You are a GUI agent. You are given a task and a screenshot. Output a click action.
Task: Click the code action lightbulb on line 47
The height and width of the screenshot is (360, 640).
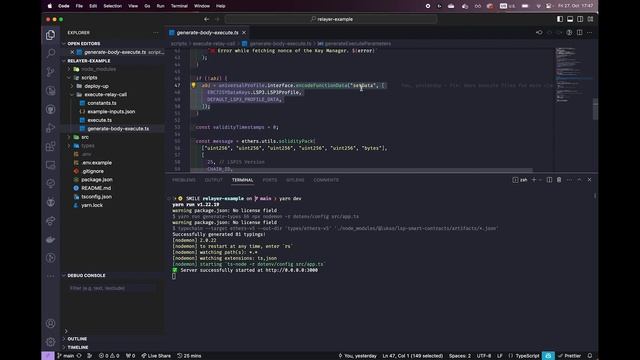193,86
